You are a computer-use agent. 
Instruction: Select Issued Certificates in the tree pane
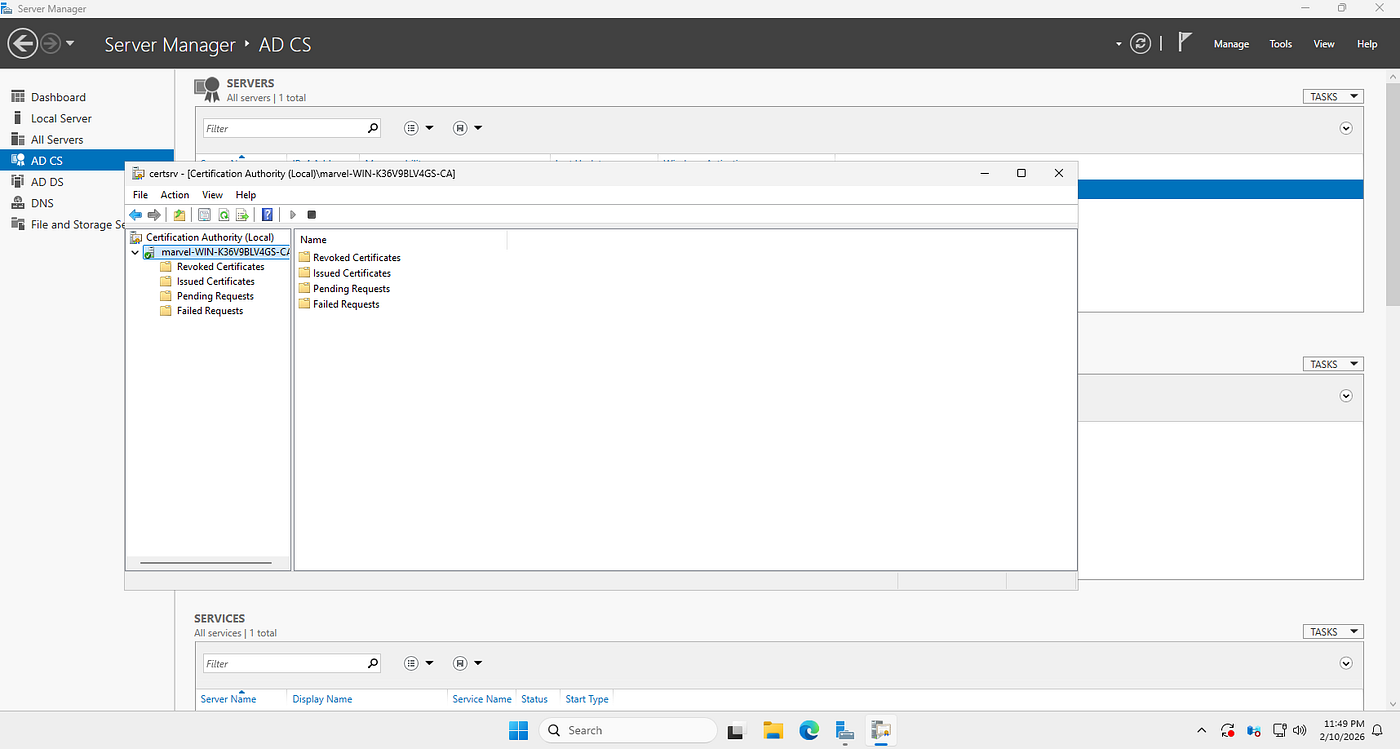215,282
